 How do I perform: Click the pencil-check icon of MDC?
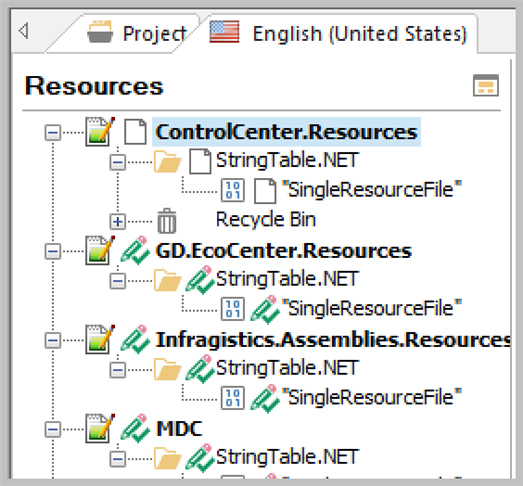[135, 429]
